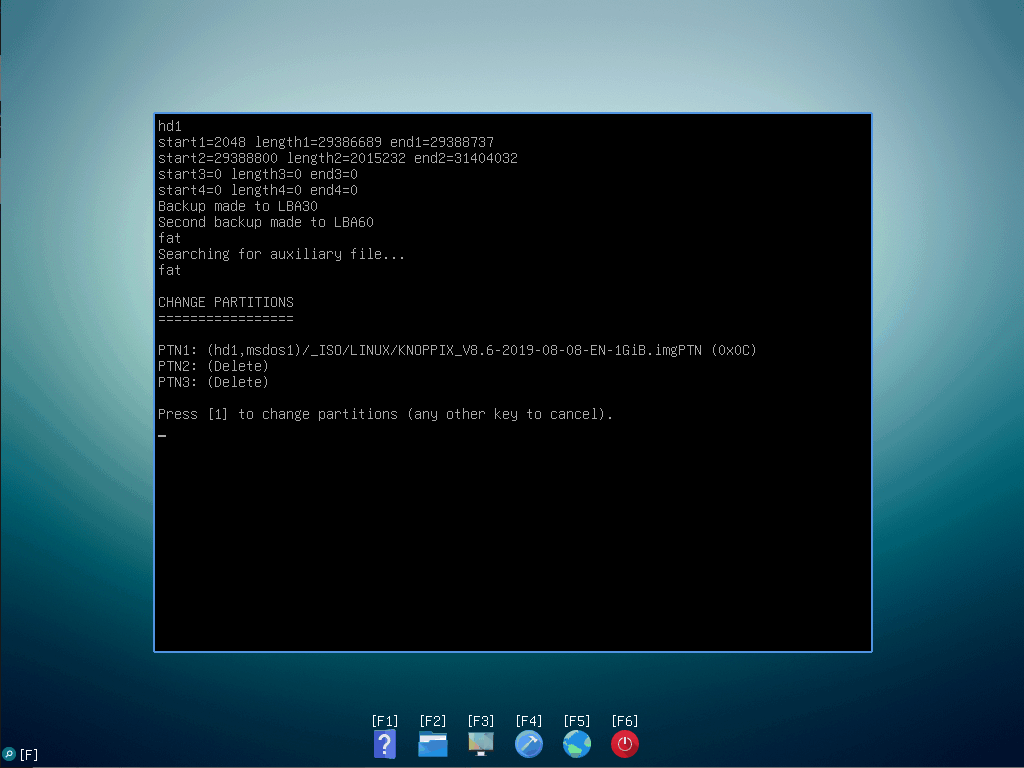Click the blue terminal window border
This screenshot has height=768, width=1024.
(512, 114)
